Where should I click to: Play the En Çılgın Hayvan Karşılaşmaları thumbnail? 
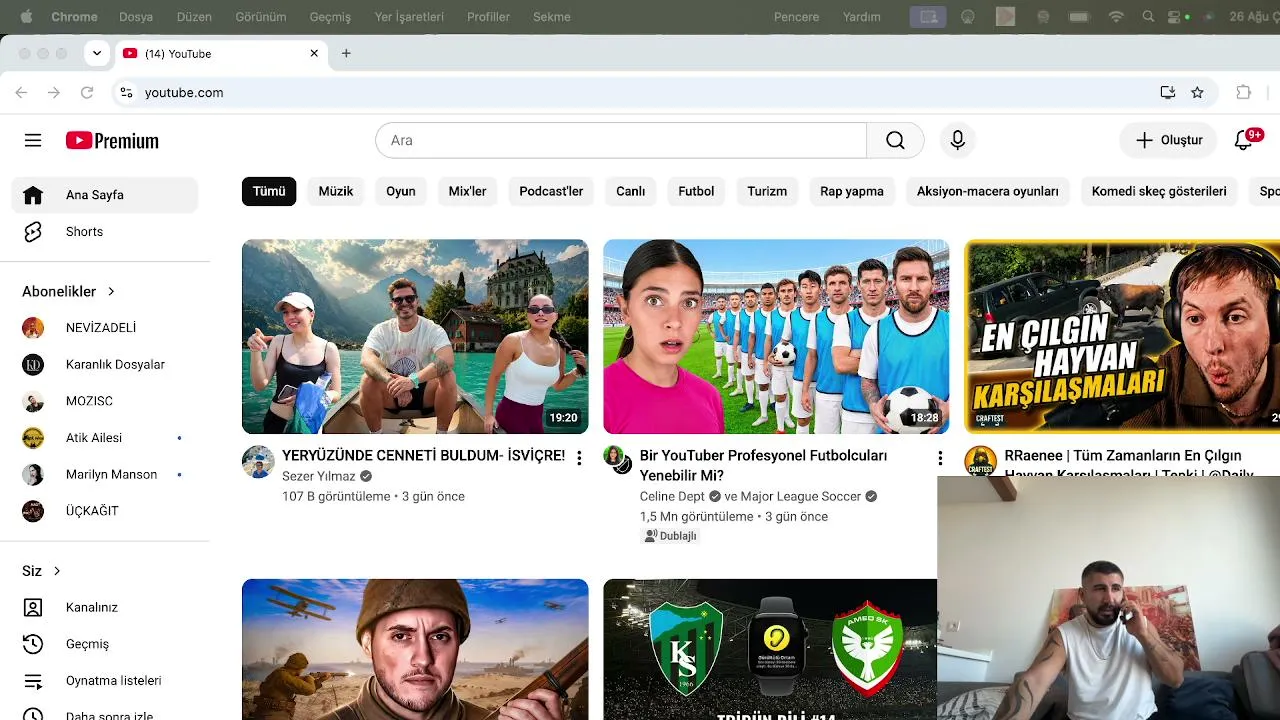tap(1122, 337)
